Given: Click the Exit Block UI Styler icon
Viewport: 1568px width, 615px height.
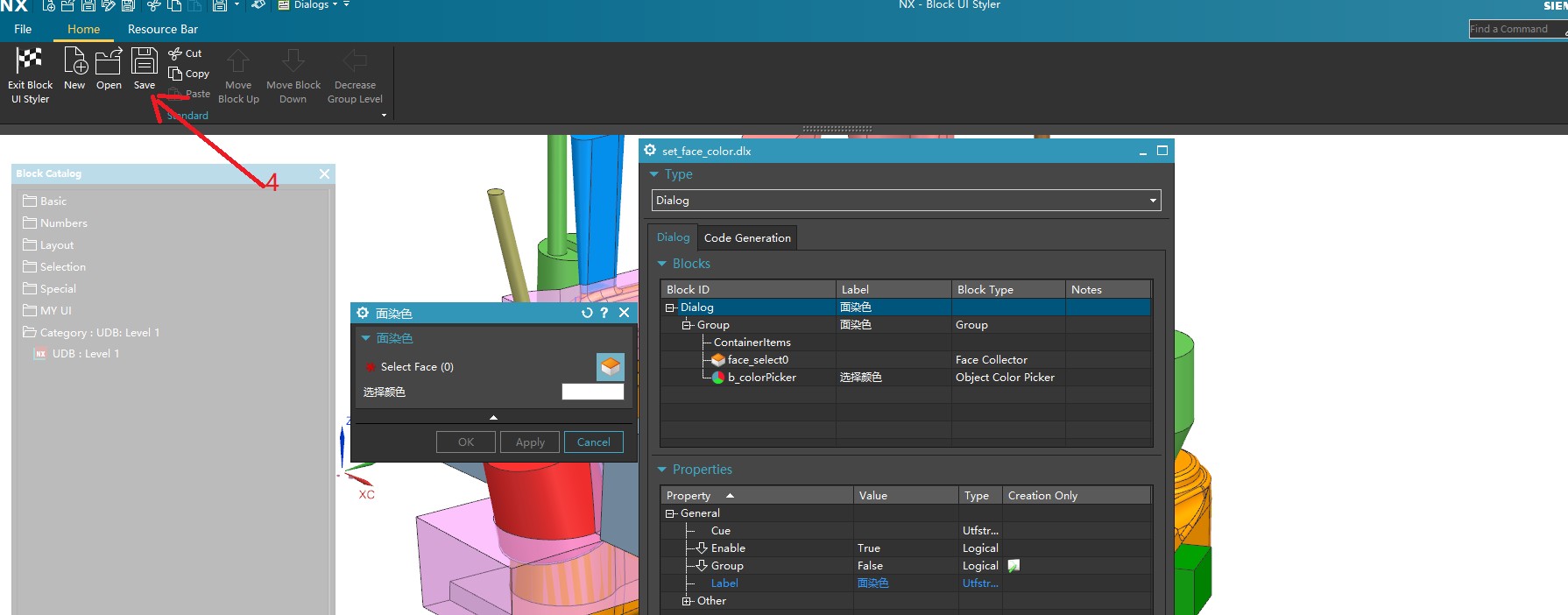Looking at the screenshot, I should coord(30,61).
